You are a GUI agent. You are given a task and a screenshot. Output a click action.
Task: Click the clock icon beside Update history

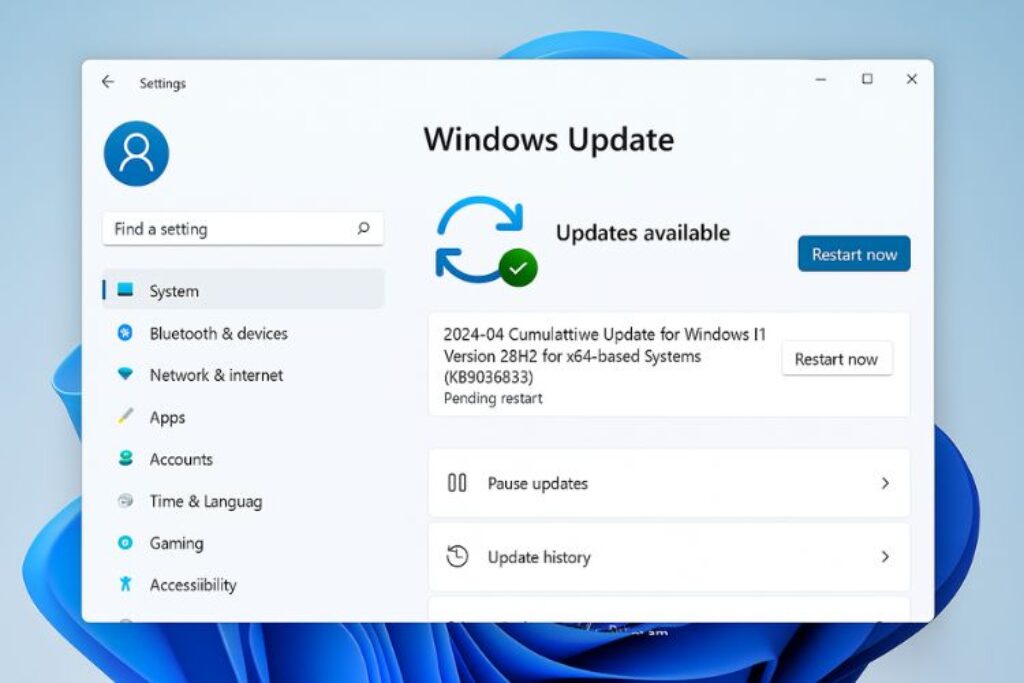click(x=457, y=556)
